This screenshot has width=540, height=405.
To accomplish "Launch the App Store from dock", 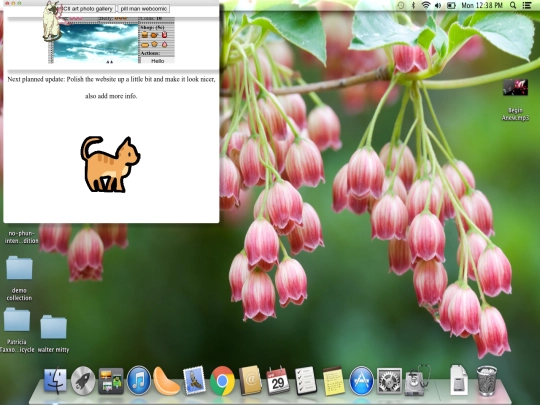I will point(361,381).
